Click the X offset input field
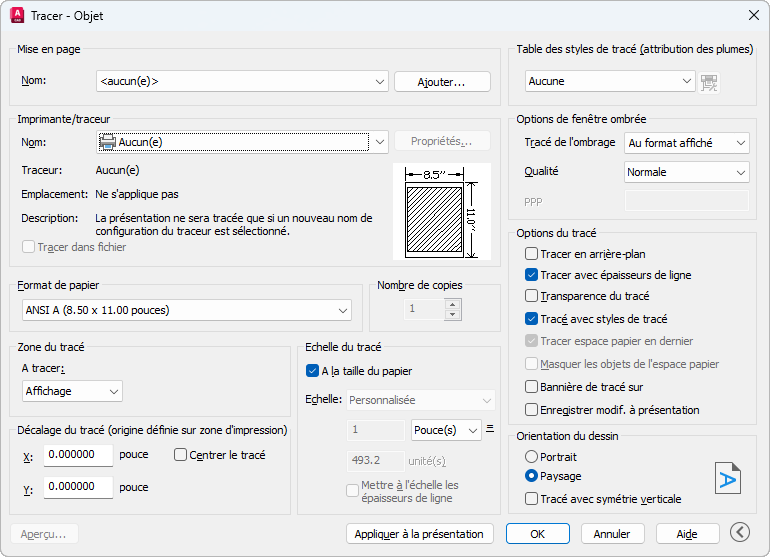 click(79, 455)
